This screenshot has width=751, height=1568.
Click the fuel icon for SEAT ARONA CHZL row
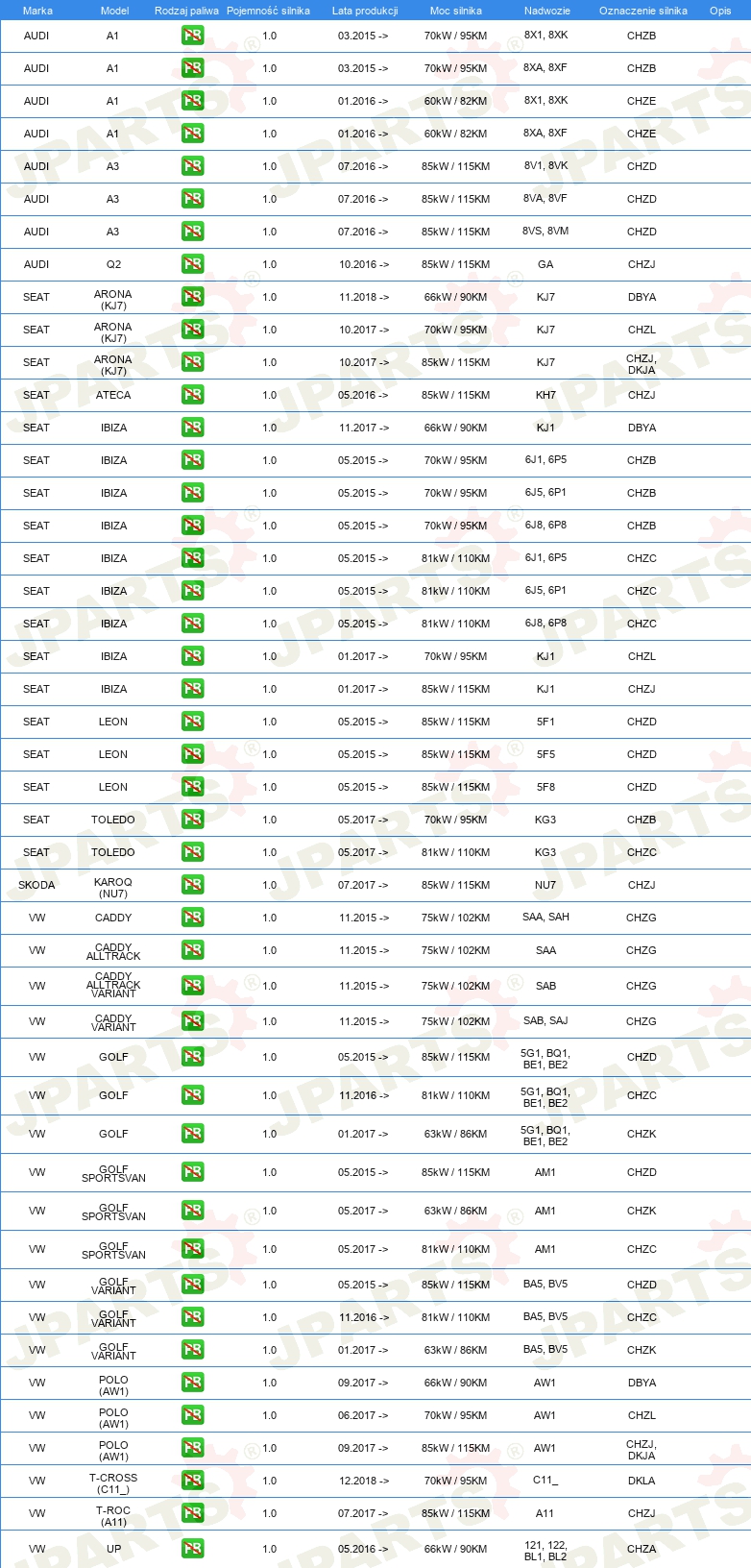(192, 330)
